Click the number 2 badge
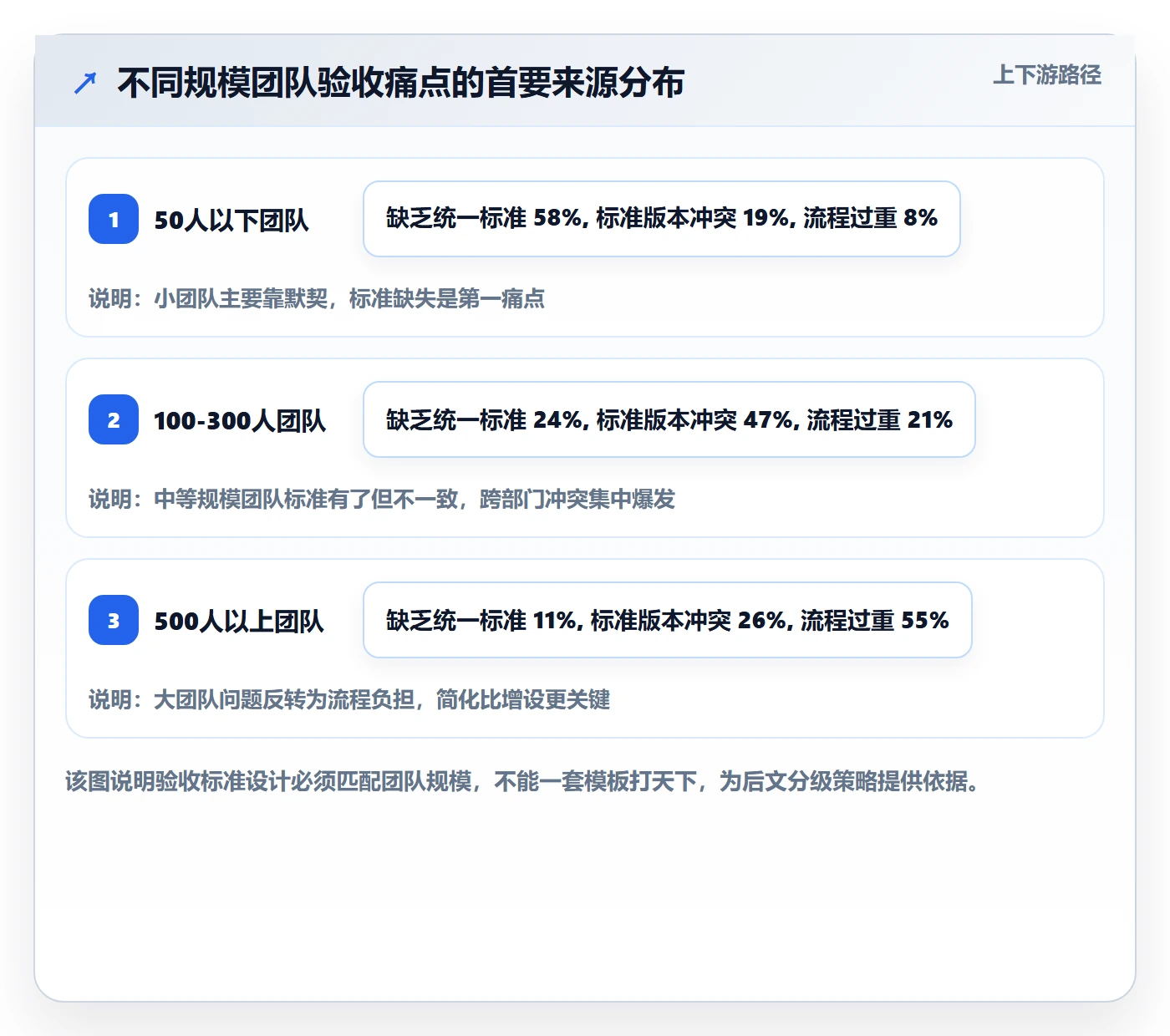Screen dimensions: 1170x1036 (x=114, y=419)
